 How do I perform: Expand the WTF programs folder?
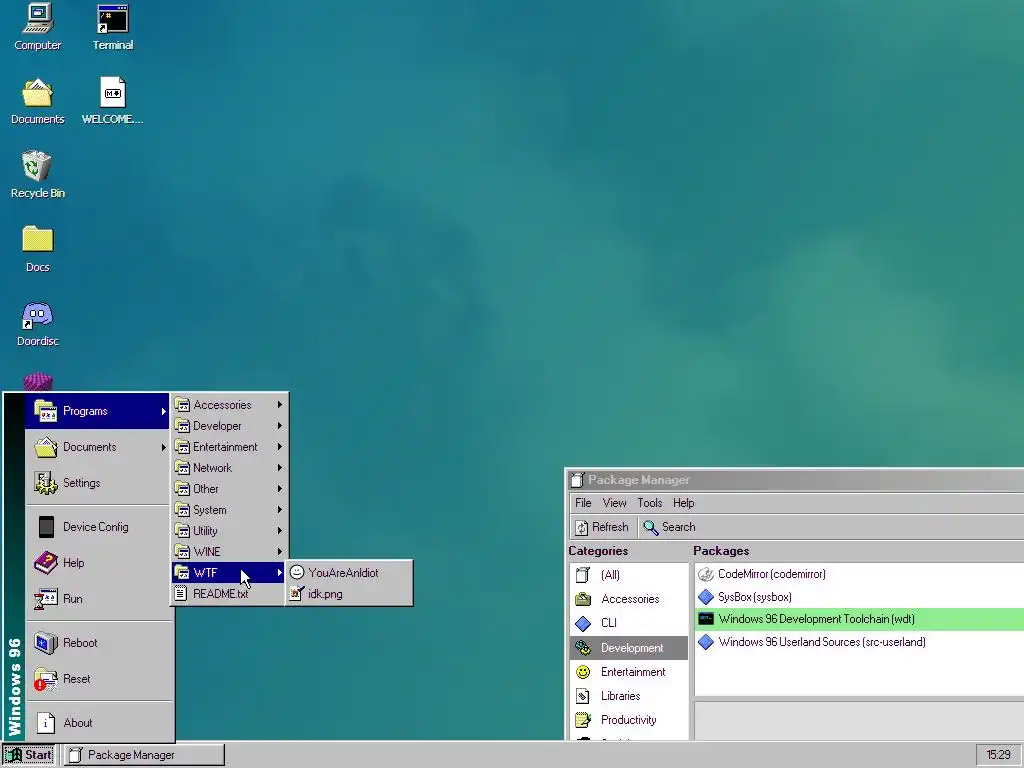click(229, 573)
